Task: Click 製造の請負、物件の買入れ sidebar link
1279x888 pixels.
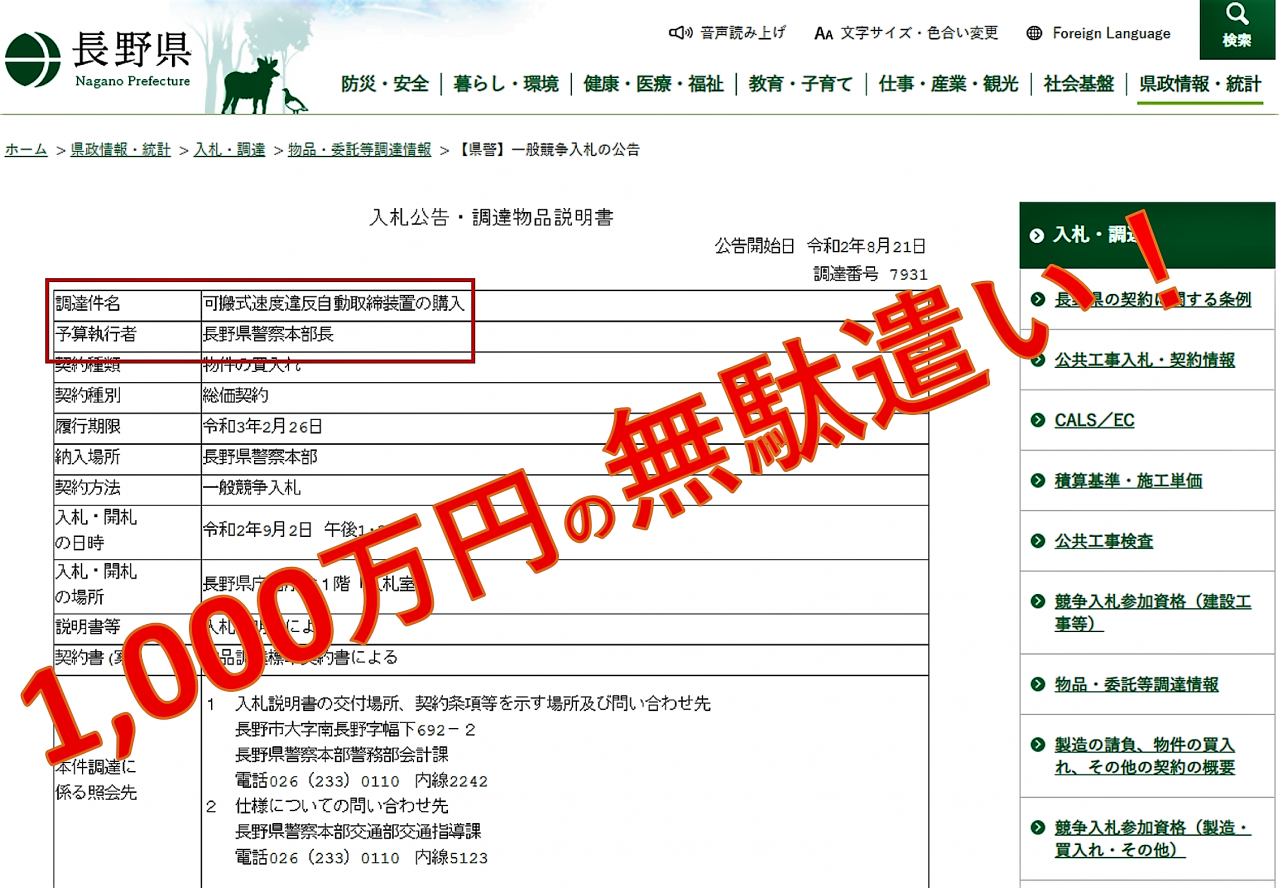Action: click(x=1144, y=756)
